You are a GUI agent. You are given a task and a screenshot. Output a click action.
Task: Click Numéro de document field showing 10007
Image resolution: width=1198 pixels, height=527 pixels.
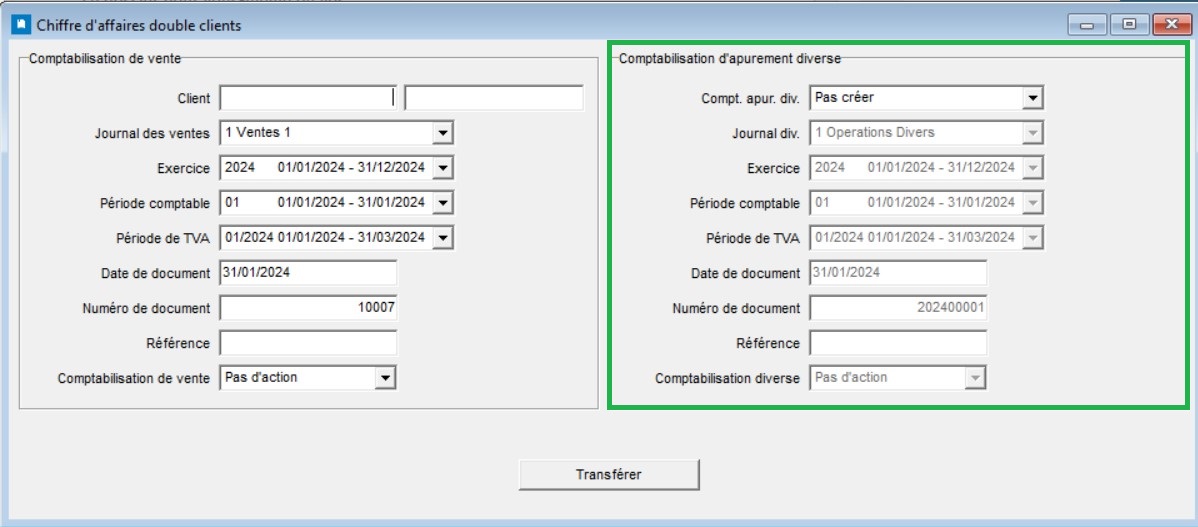coord(308,308)
